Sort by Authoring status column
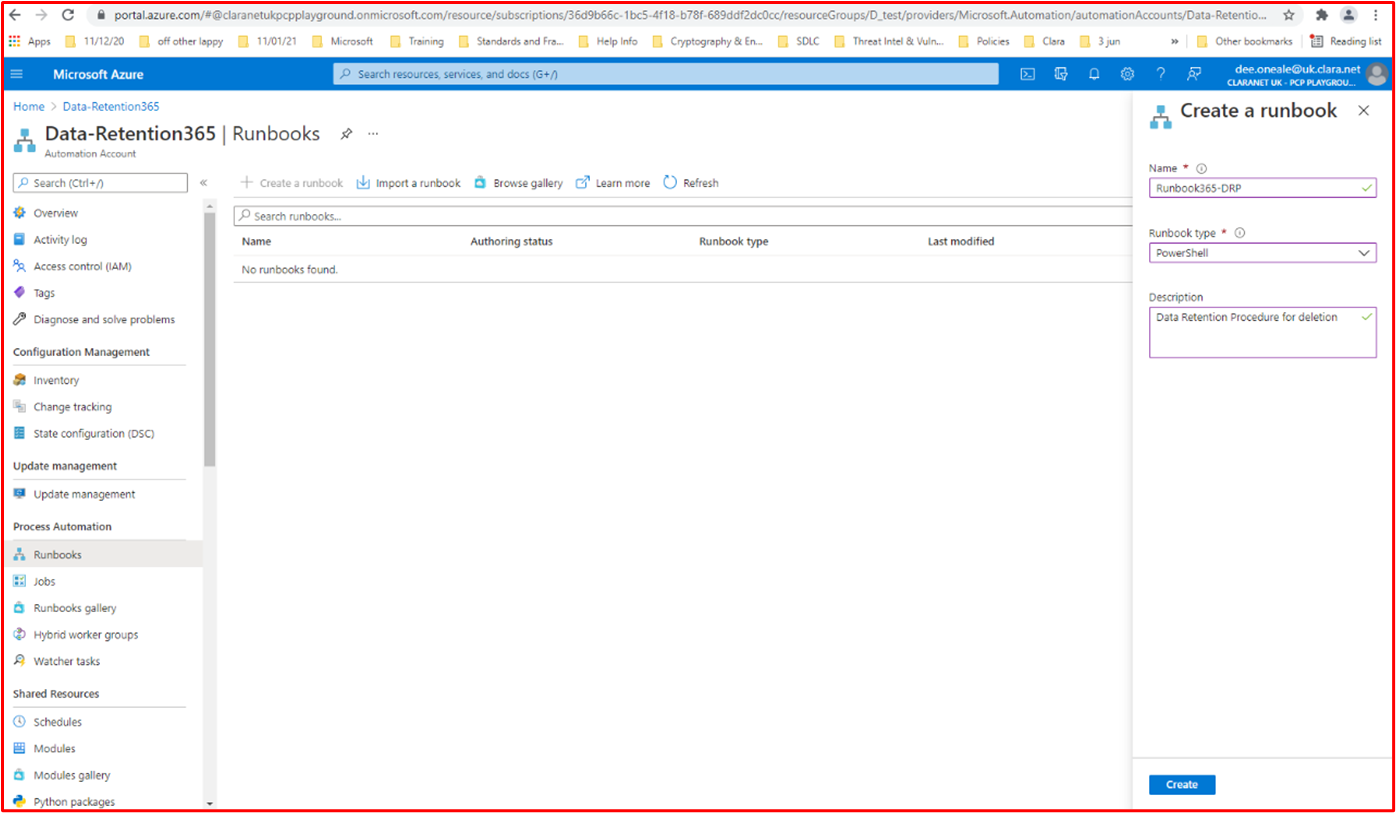 point(511,241)
